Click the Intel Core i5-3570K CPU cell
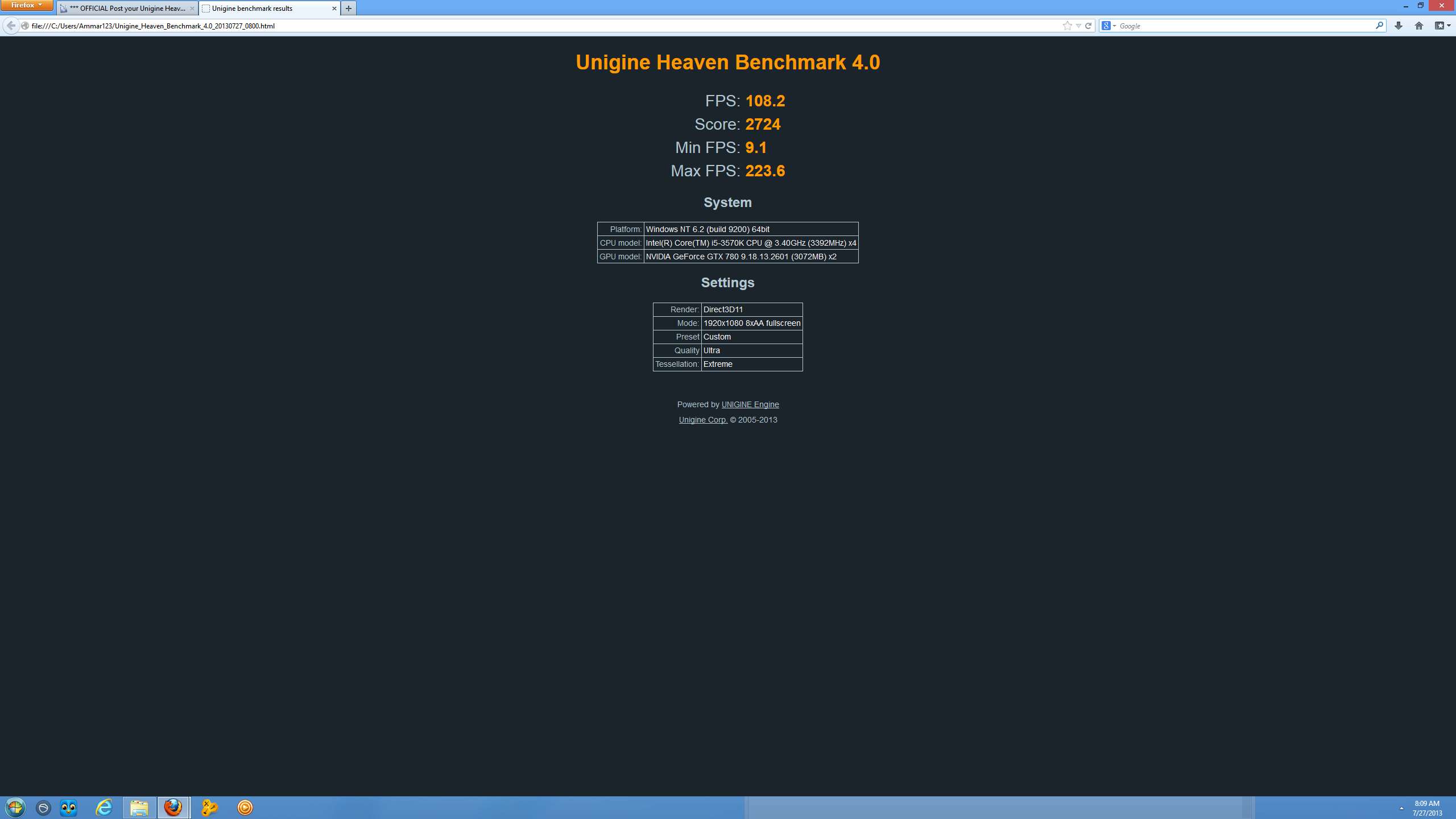The image size is (1456, 819). [751, 243]
